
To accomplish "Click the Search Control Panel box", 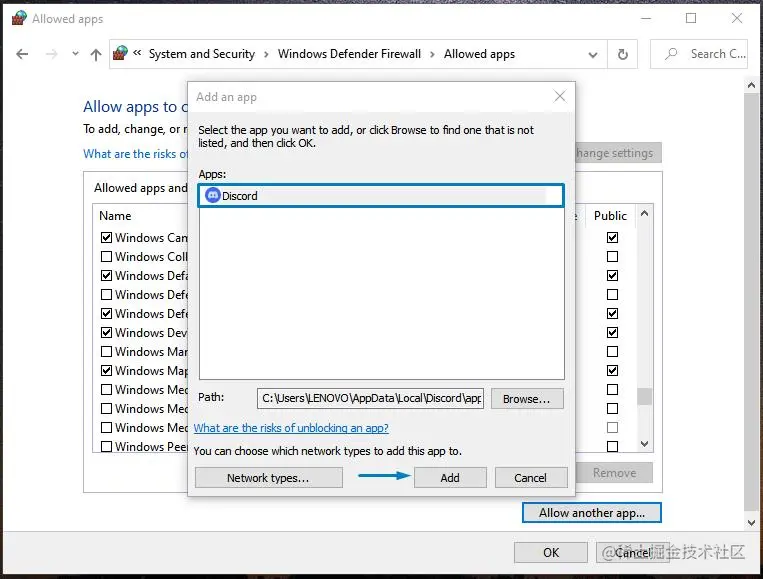I will point(699,54).
